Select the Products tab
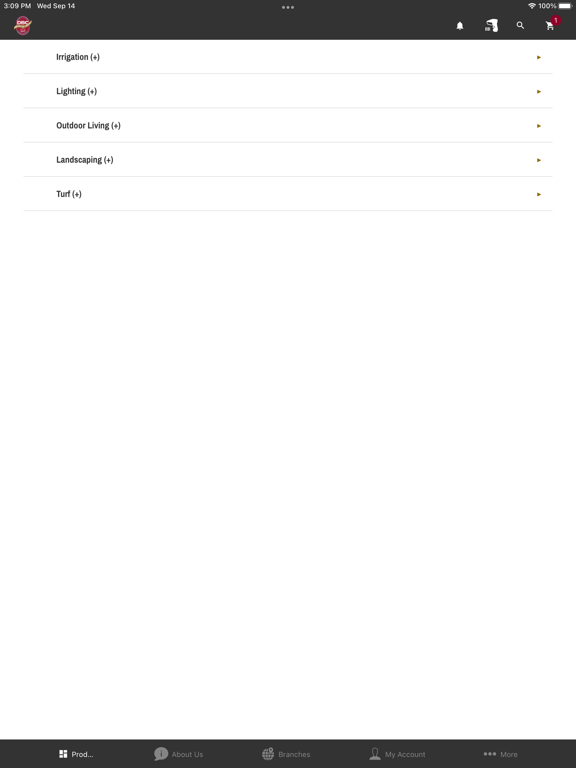576x768 pixels. tap(76, 754)
